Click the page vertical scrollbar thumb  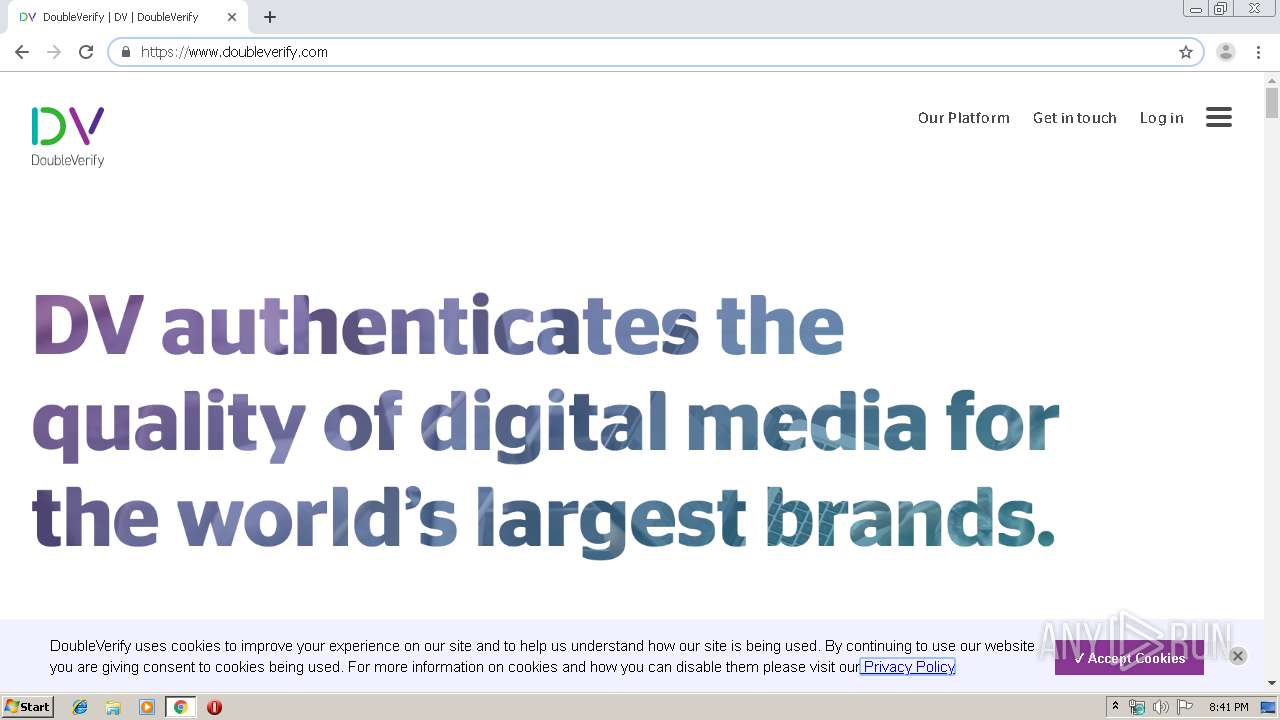point(1272,103)
